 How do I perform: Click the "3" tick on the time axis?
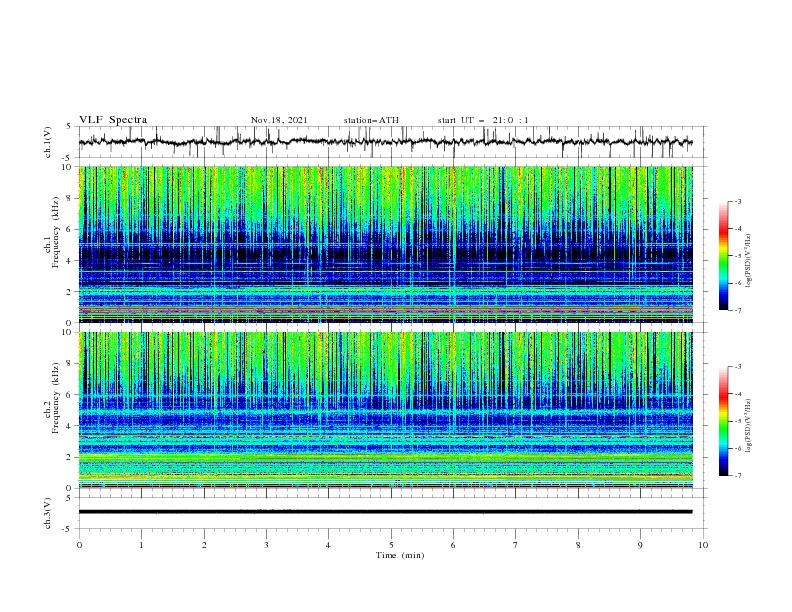click(266, 545)
